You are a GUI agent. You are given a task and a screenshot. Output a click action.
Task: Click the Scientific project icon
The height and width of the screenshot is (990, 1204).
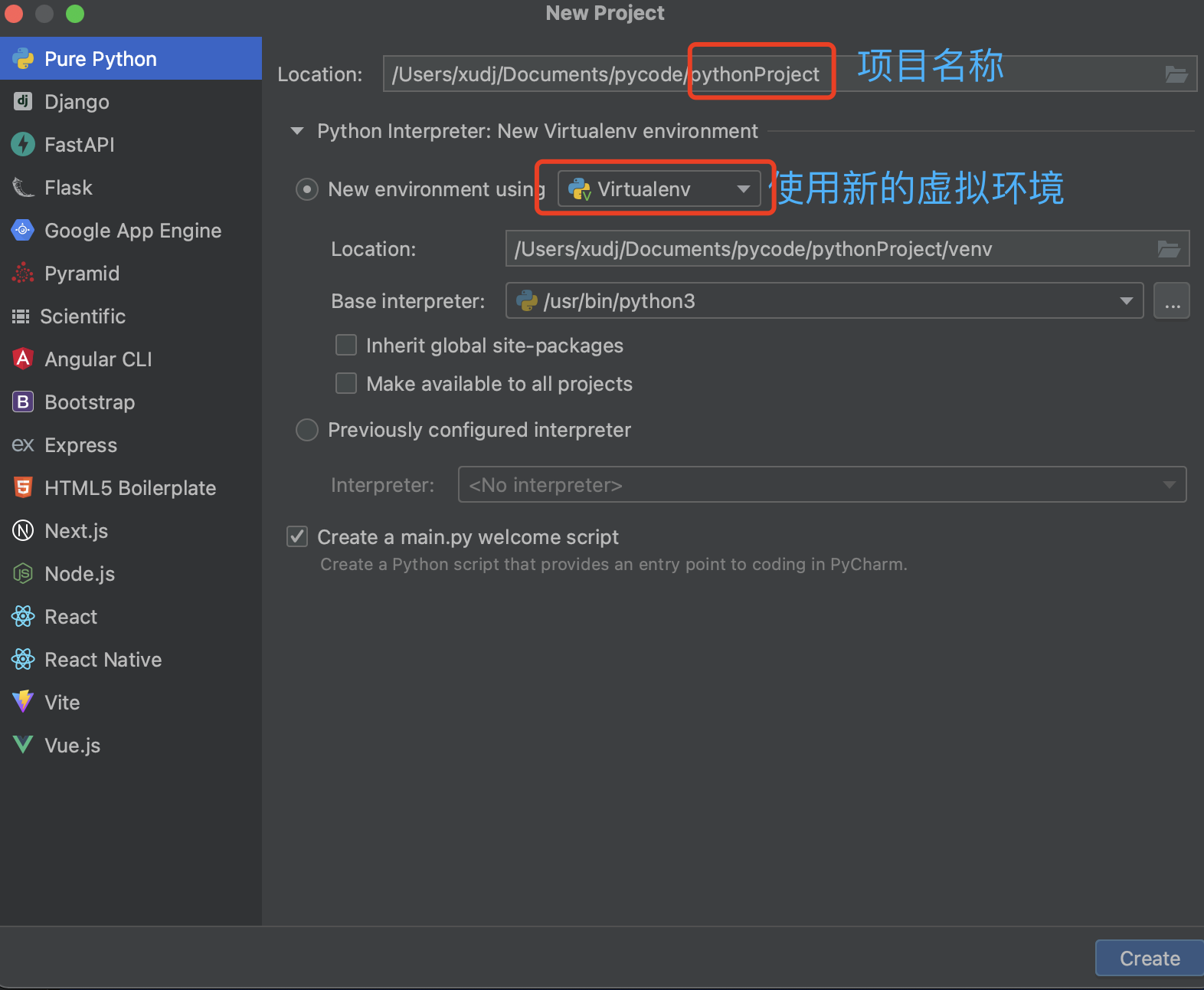(x=21, y=316)
